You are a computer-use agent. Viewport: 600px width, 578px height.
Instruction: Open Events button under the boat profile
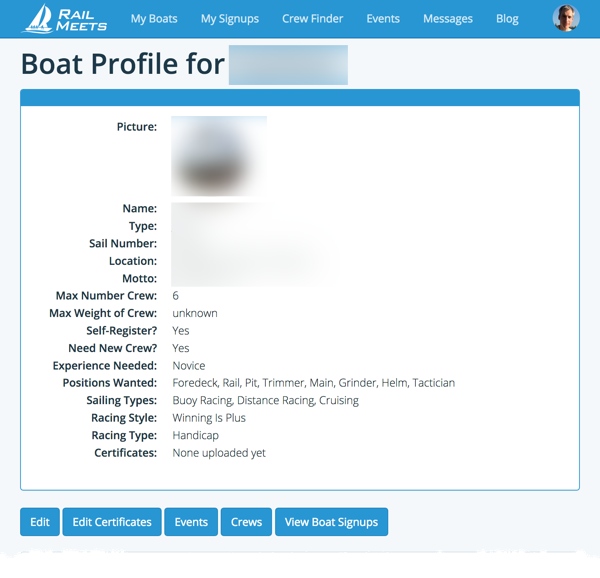[x=191, y=522]
